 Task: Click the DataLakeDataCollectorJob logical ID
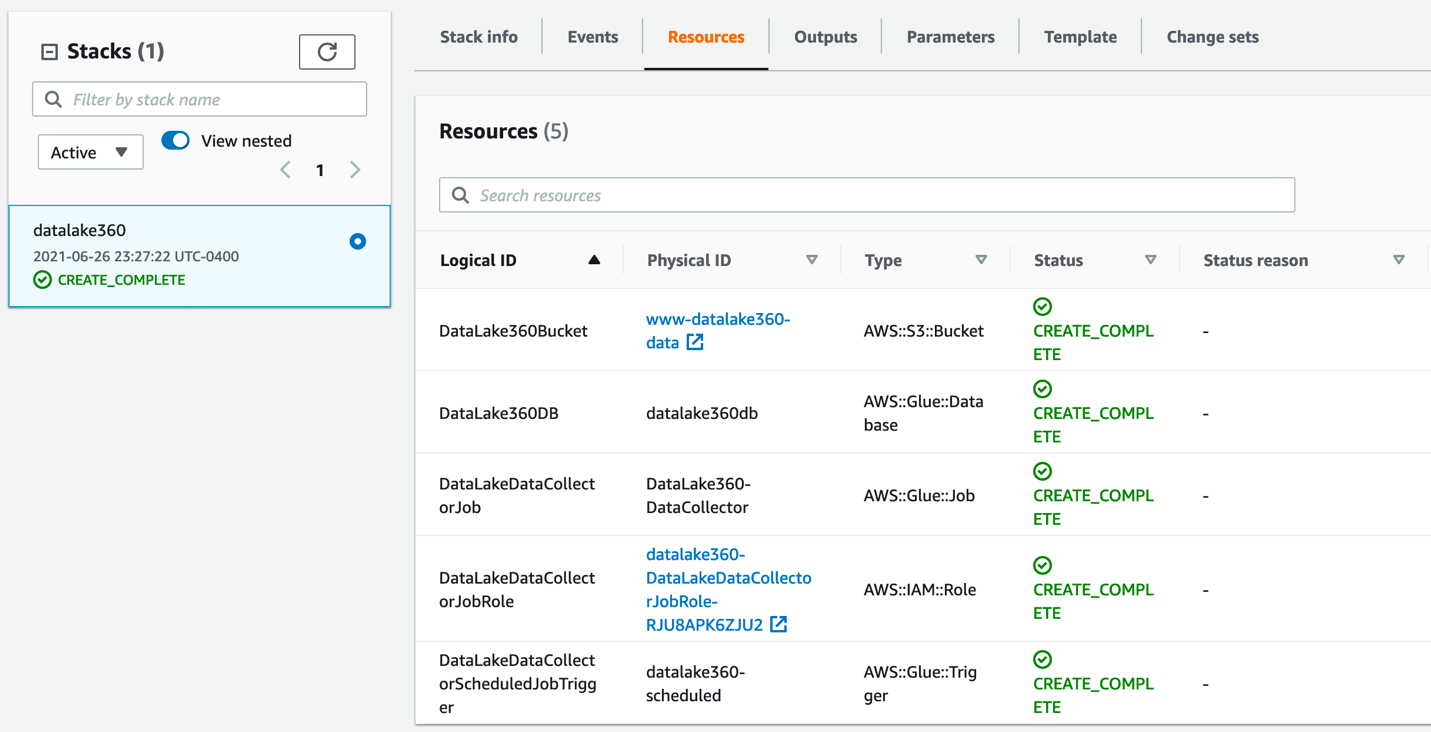pyautogui.click(x=517, y=495)
